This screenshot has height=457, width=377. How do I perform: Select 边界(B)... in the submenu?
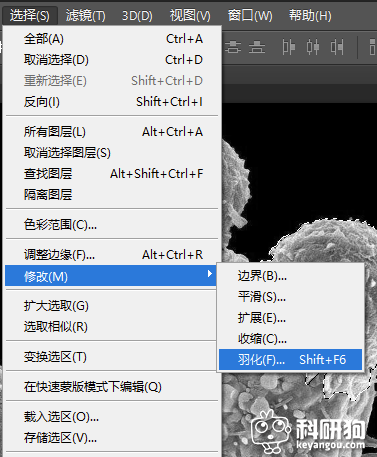click(290, 276)
